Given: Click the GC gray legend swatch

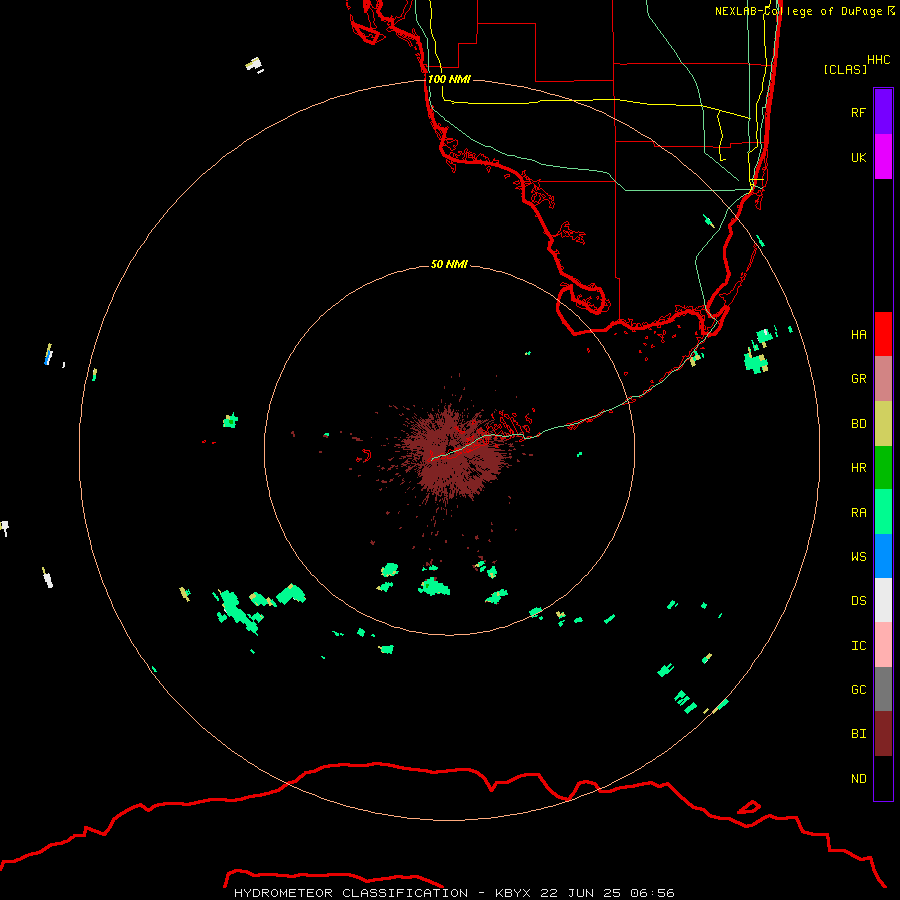Looking at the screenshot, I should tap(883, 689).
